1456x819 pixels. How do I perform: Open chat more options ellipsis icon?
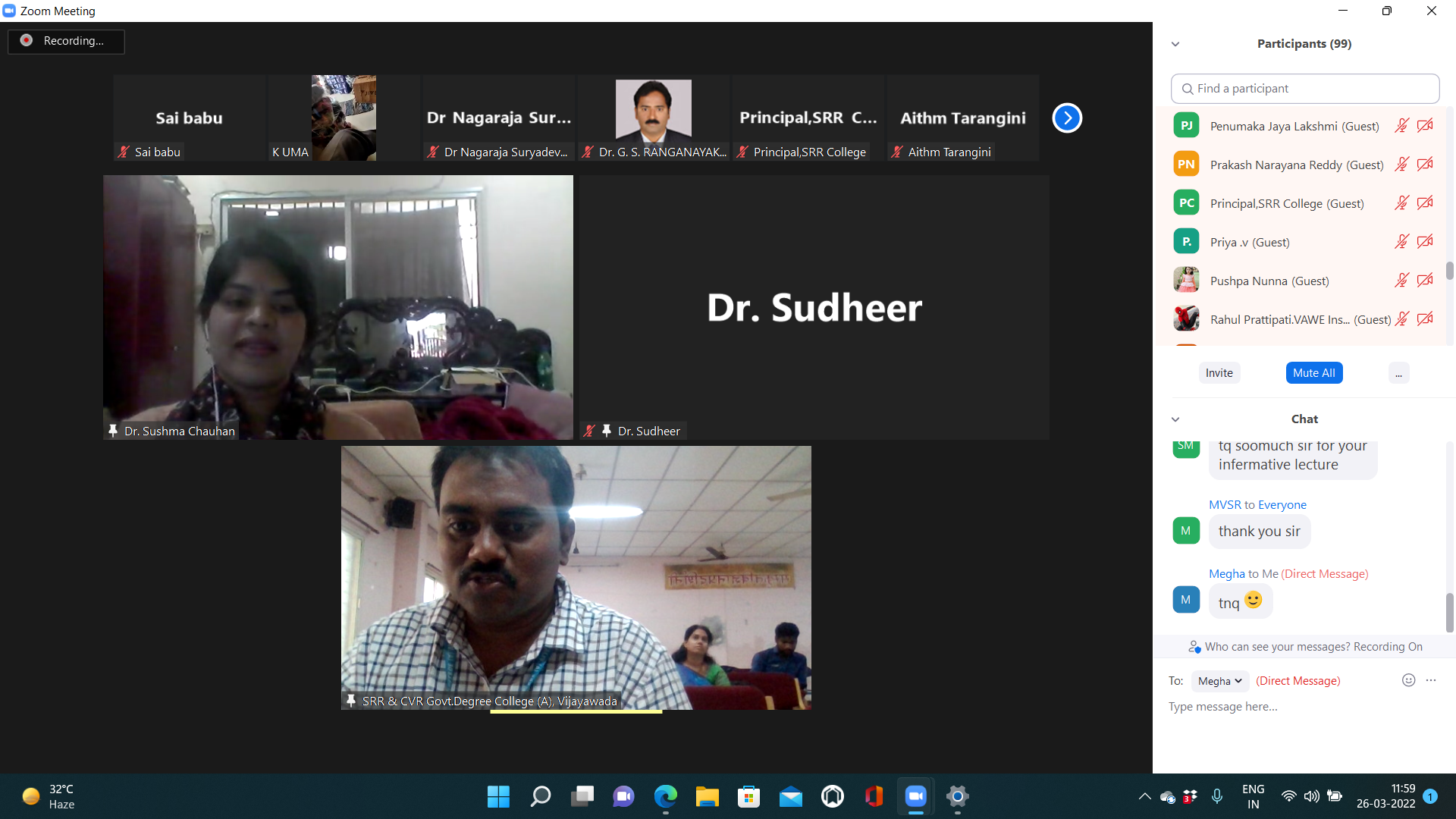click(1431, 680)
